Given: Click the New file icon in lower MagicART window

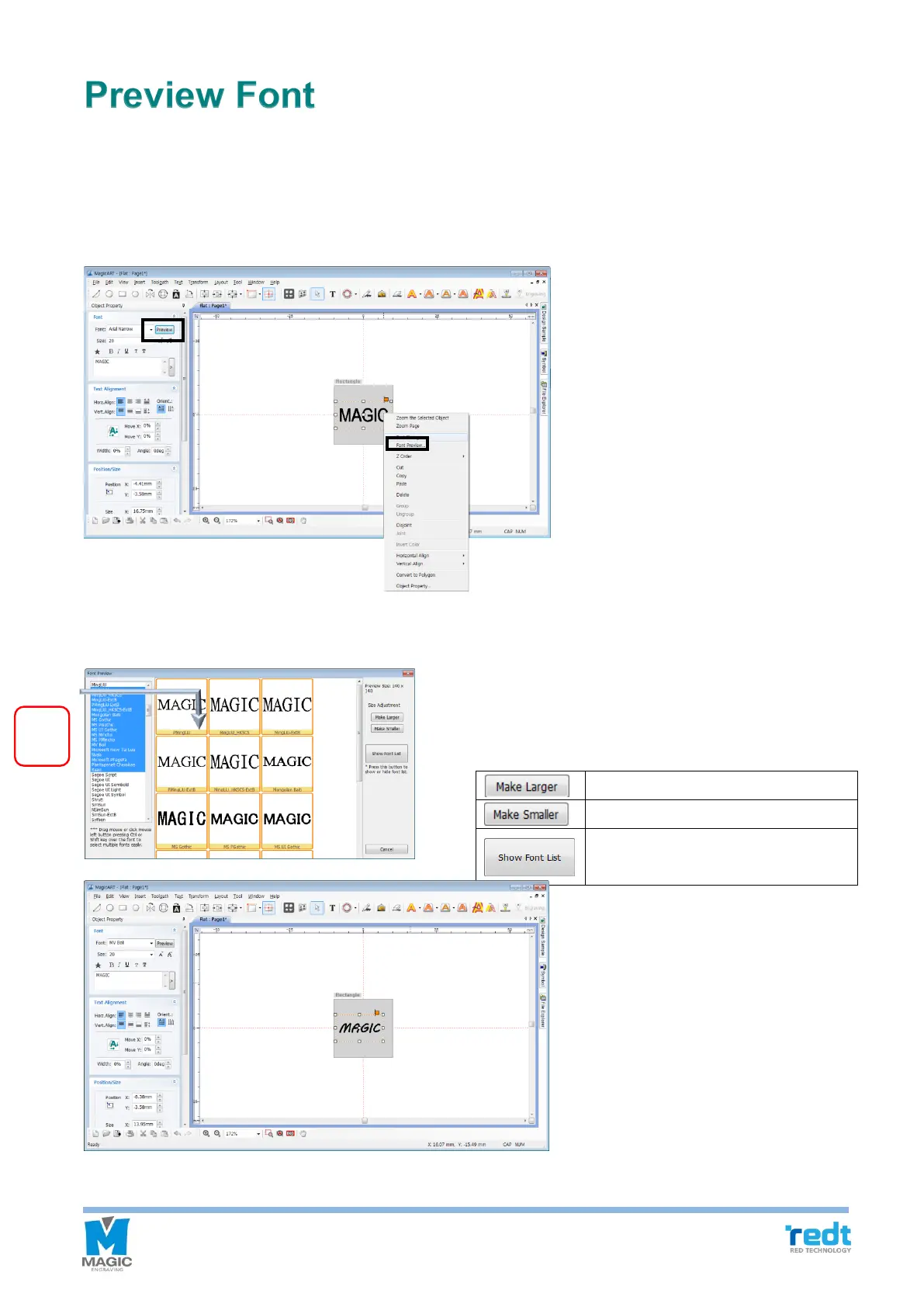Looking at the screenshot, I should coord(95,1134).
